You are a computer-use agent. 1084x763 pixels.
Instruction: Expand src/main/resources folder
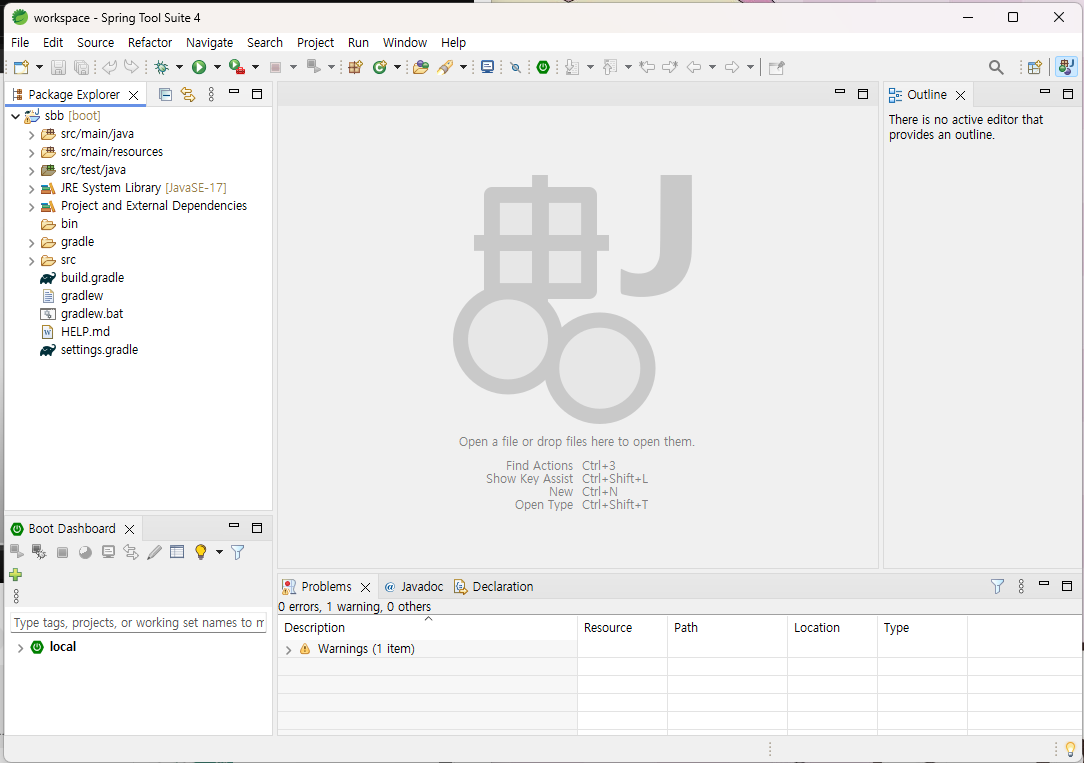[31, 153]
